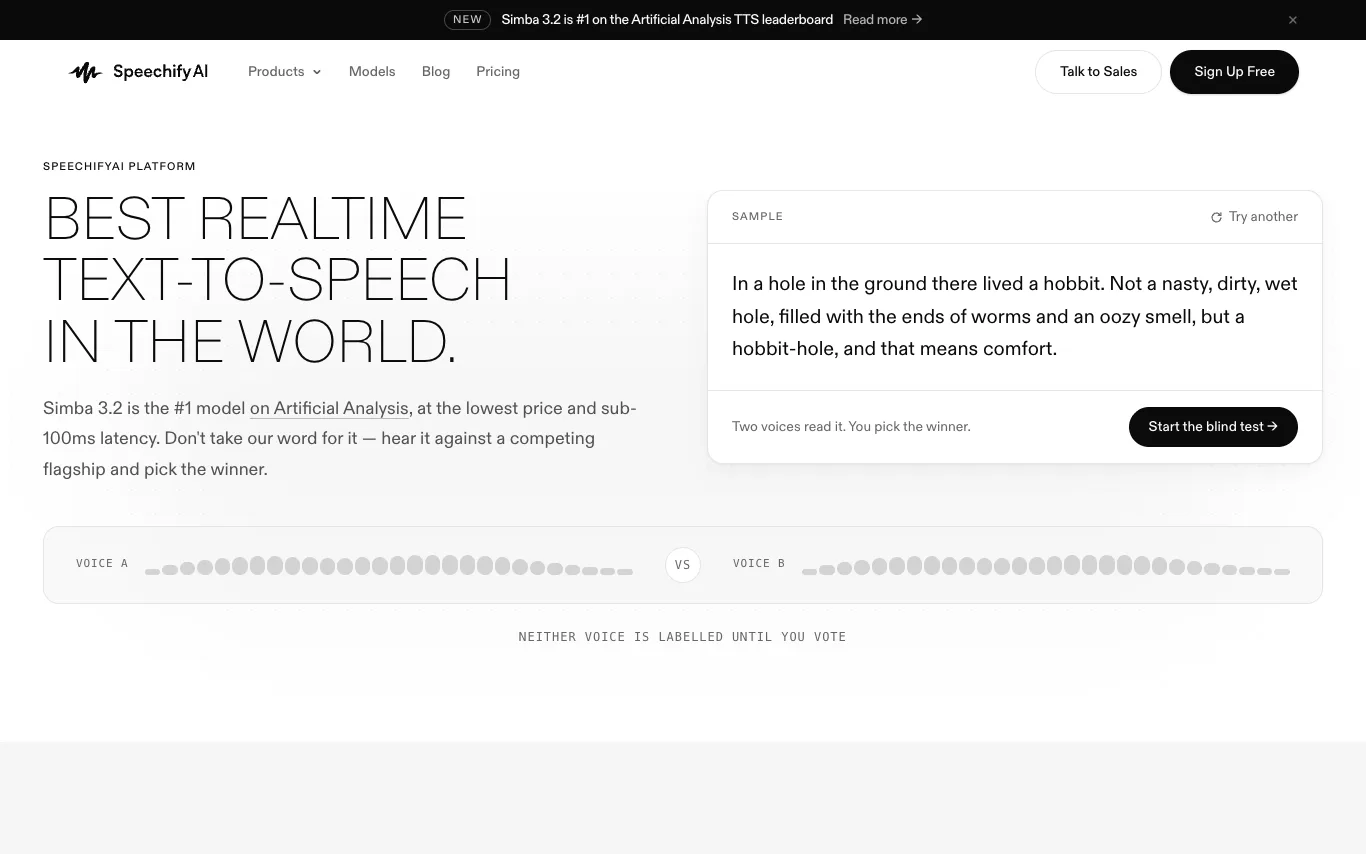Start the blind test
Screen dimensions: 1366x854
coord(1213,427)
